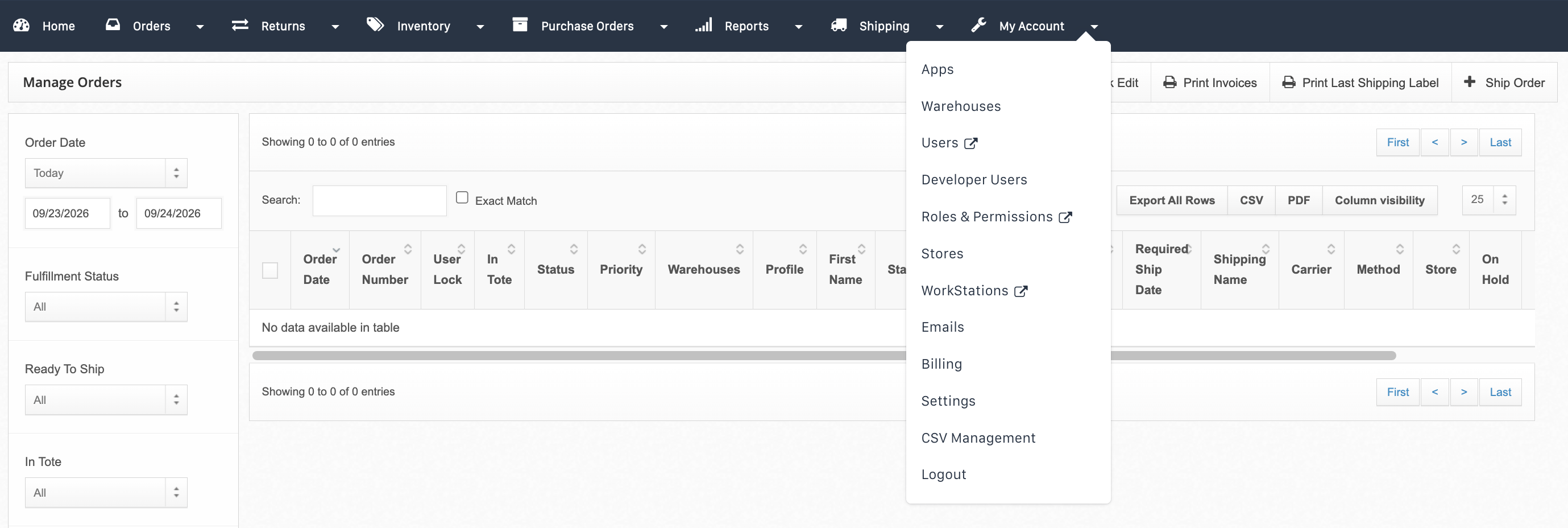The image size is (1568, 528).
Task: Sort by Warehouses column arrows
Action: click(740, 249)
